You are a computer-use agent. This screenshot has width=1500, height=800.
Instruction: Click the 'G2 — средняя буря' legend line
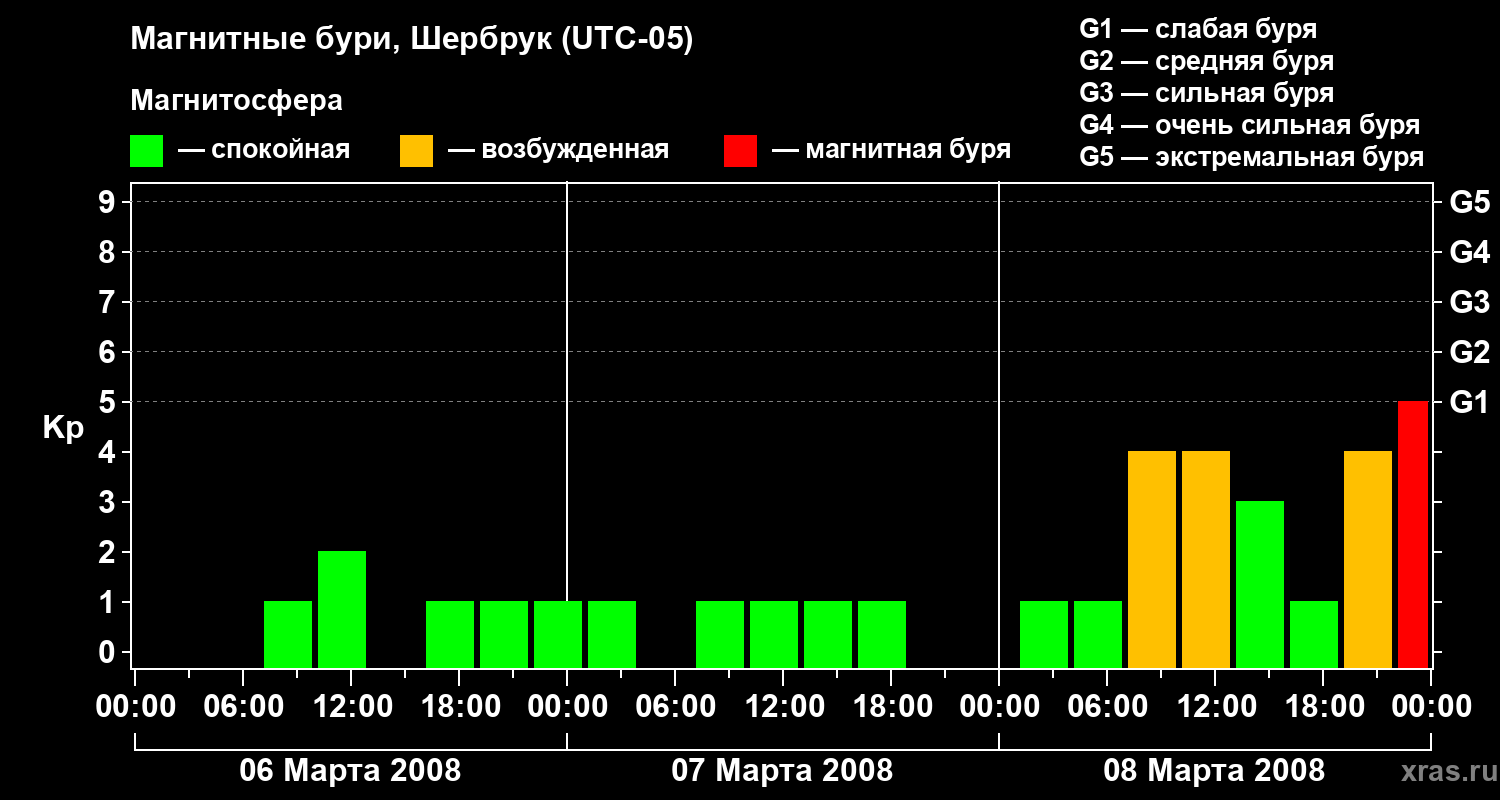(1207, 61)
